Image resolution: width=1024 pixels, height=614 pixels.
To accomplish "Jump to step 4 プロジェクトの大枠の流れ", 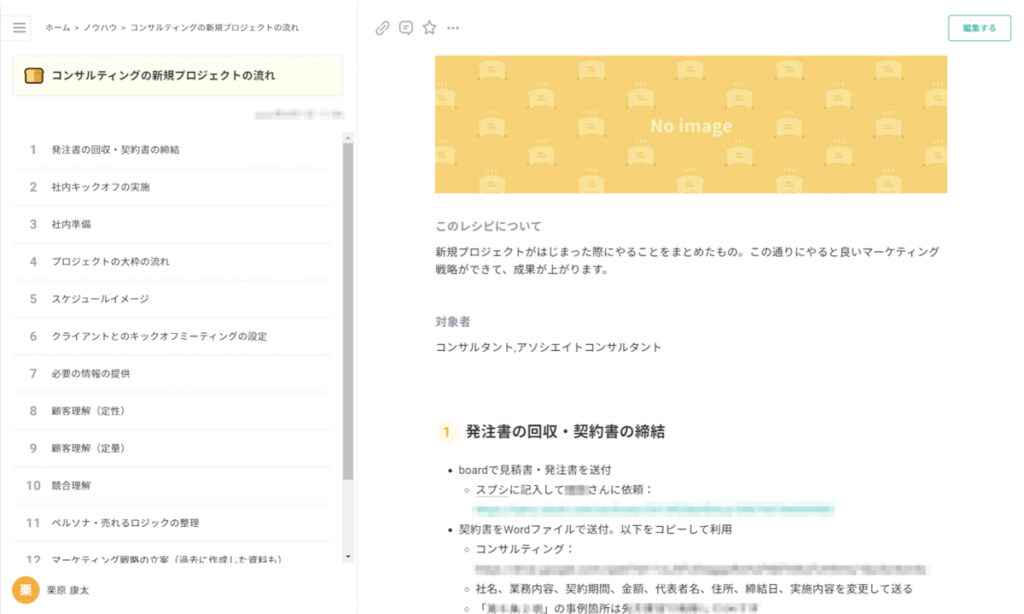I will (172, 261).
